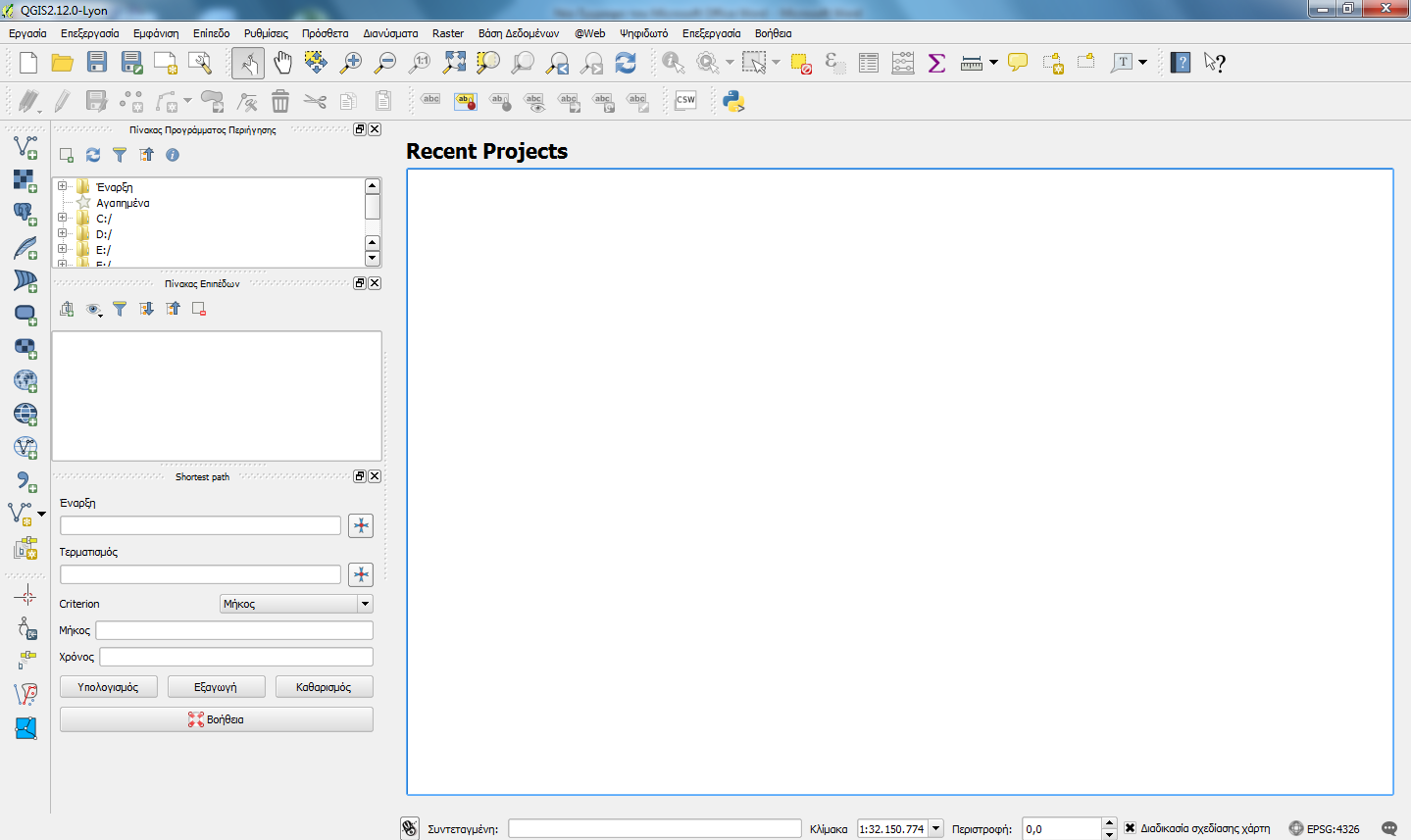Viewport: 1411px width, 840px height.
Task: Show browser panel info properties icon
Action: point(173,155)
